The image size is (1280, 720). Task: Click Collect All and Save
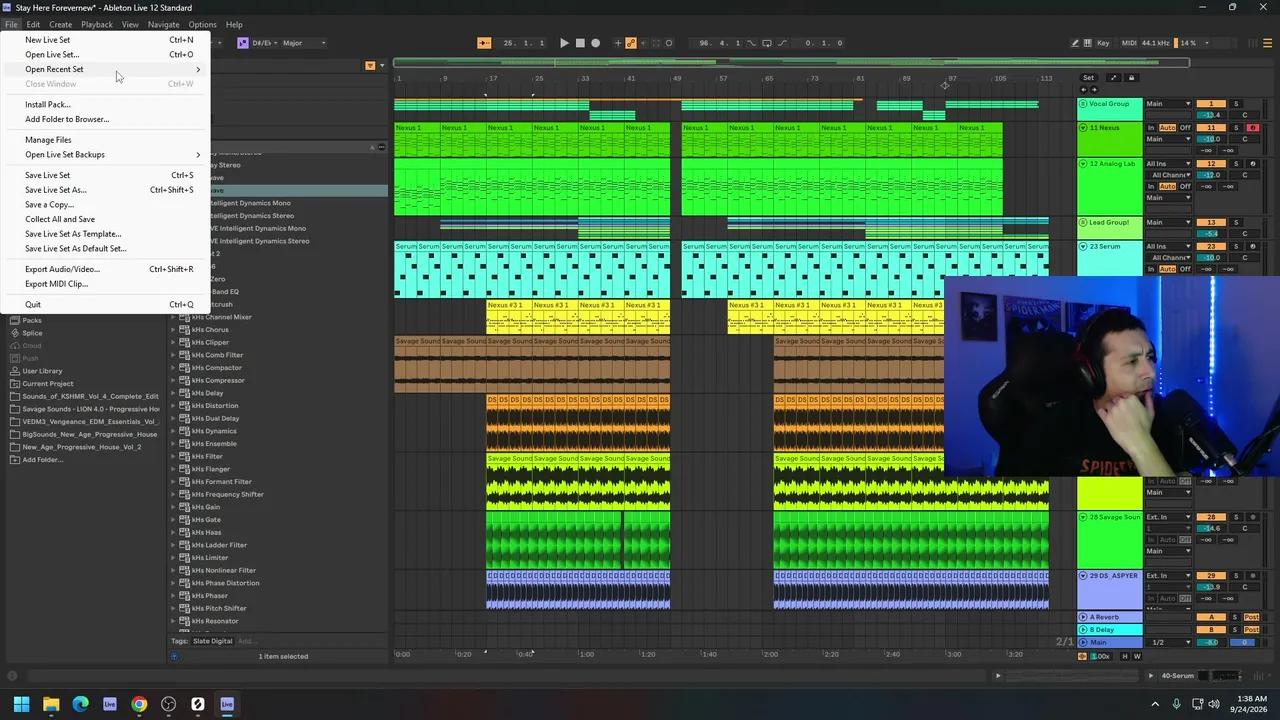105,219
